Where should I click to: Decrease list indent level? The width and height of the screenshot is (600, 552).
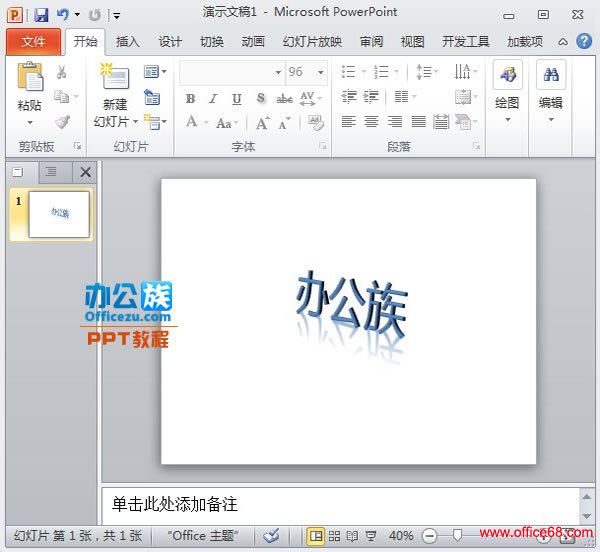[349, 96]
